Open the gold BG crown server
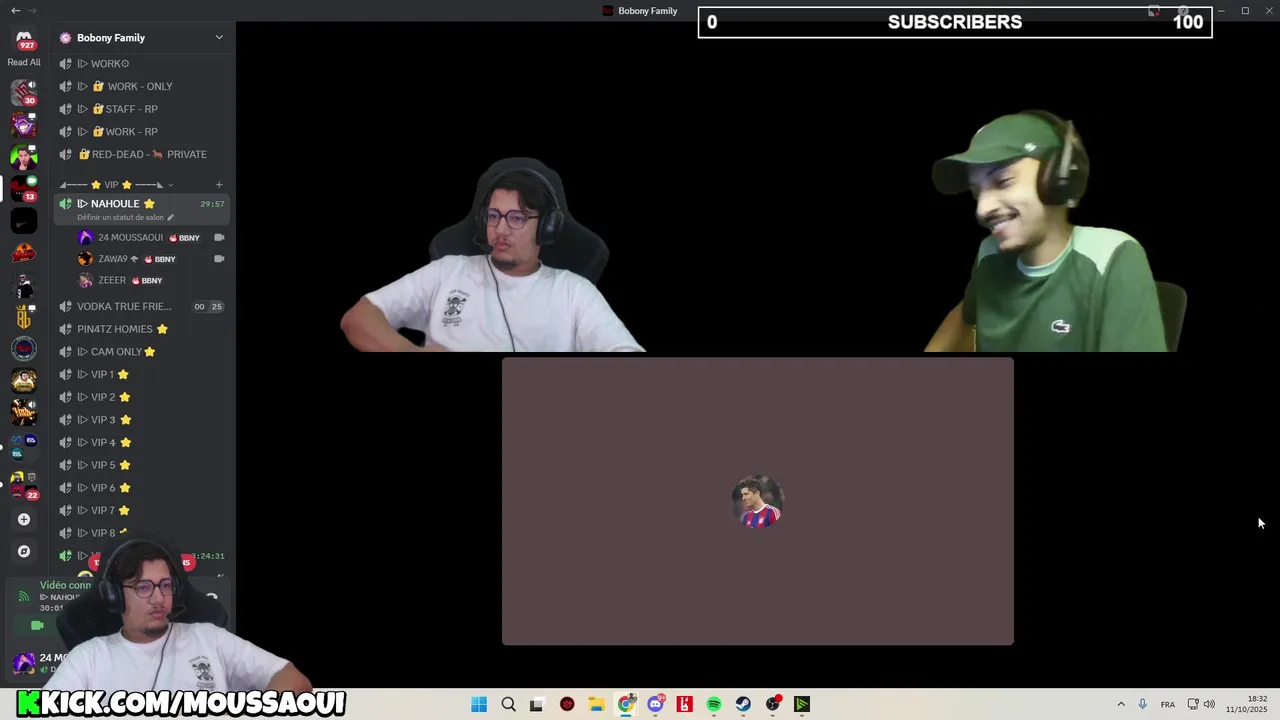 (x=24, y=316)
